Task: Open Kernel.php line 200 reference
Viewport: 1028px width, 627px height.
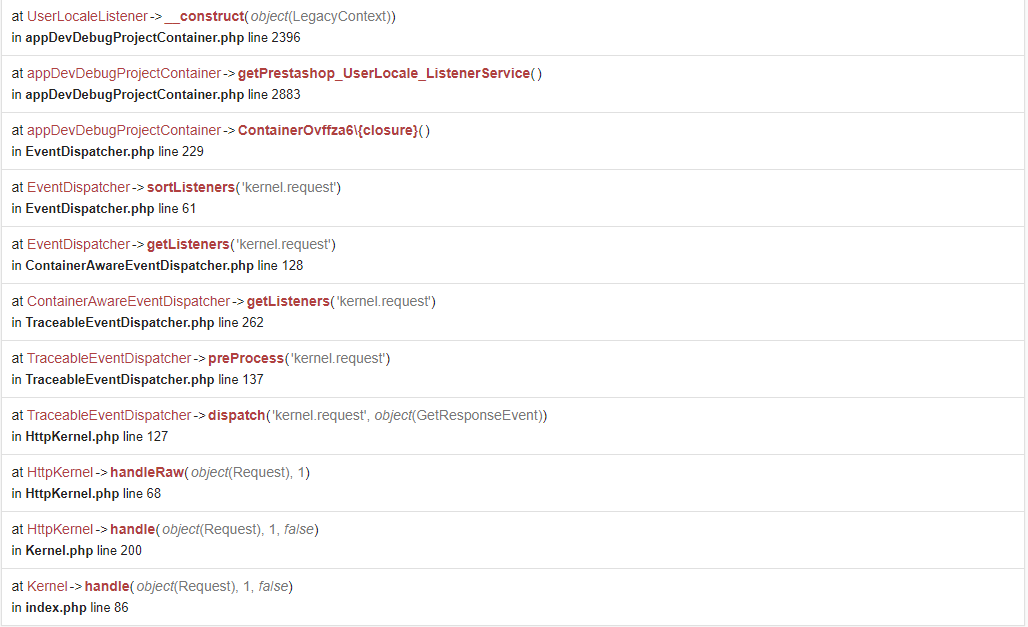Action: coord(83,551)
